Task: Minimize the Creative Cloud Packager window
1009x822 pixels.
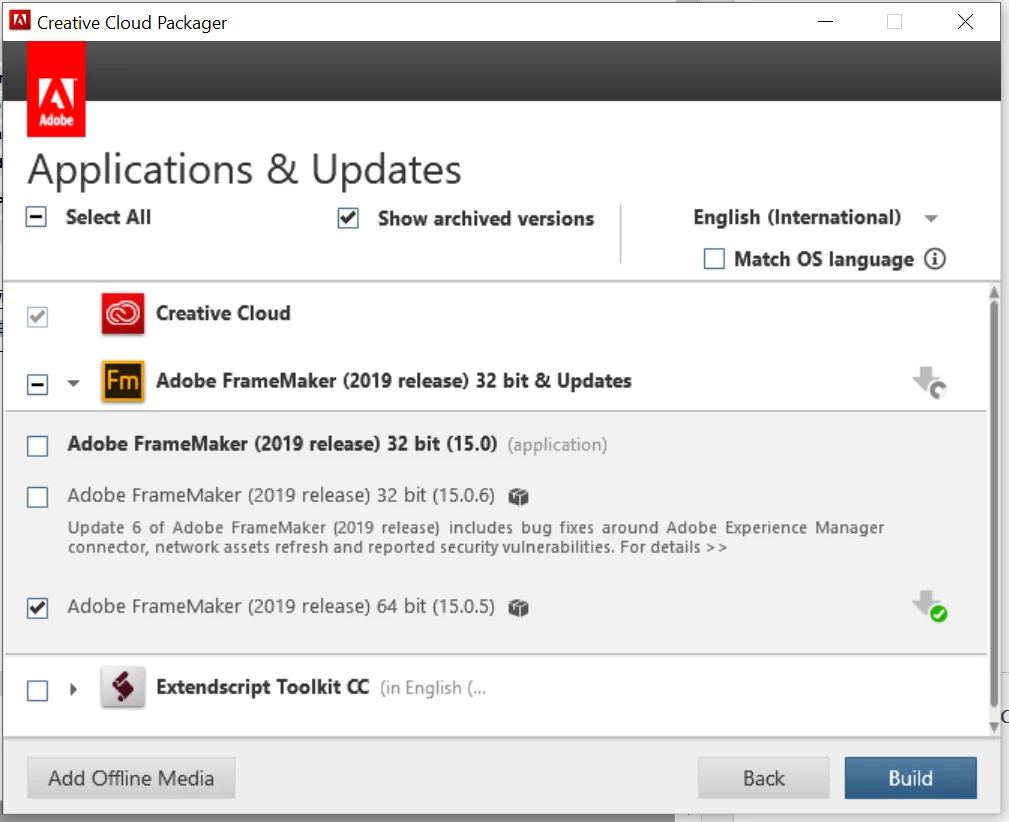Action: 826,21
